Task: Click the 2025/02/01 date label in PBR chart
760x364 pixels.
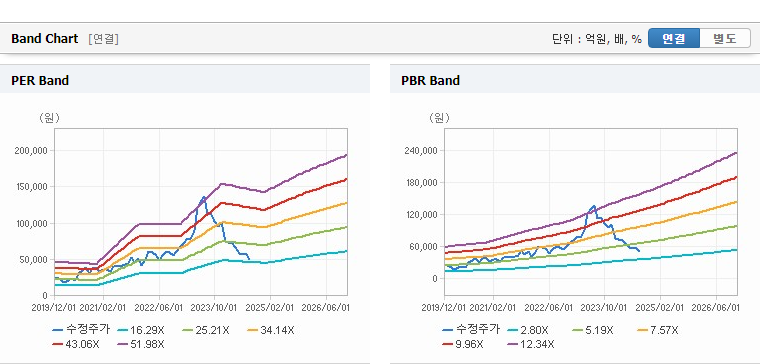Action: tap(660, 308)
